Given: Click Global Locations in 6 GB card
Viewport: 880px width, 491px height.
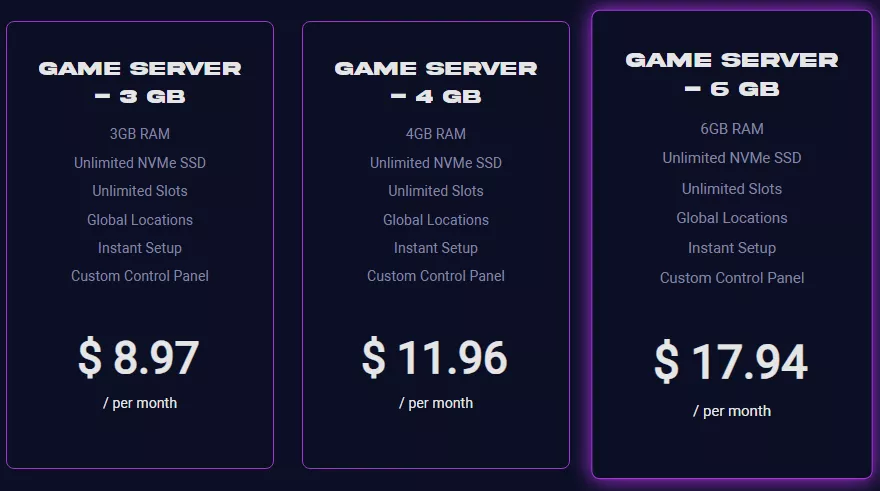Looking at the screenshot, I should coord(732,218).
